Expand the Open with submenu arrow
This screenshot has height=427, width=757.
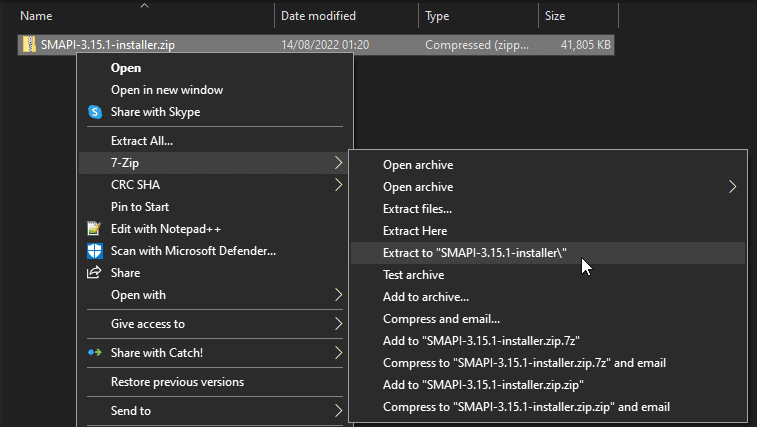coord(337,295)
